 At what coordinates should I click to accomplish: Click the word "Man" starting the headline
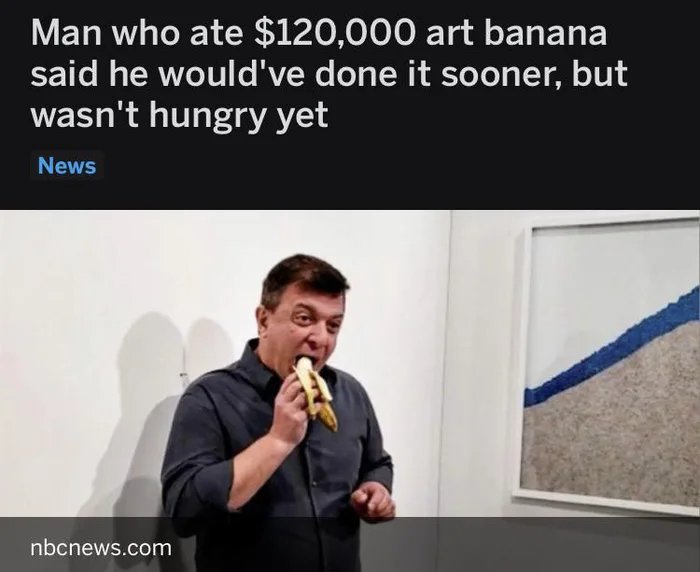pos(66,33)
